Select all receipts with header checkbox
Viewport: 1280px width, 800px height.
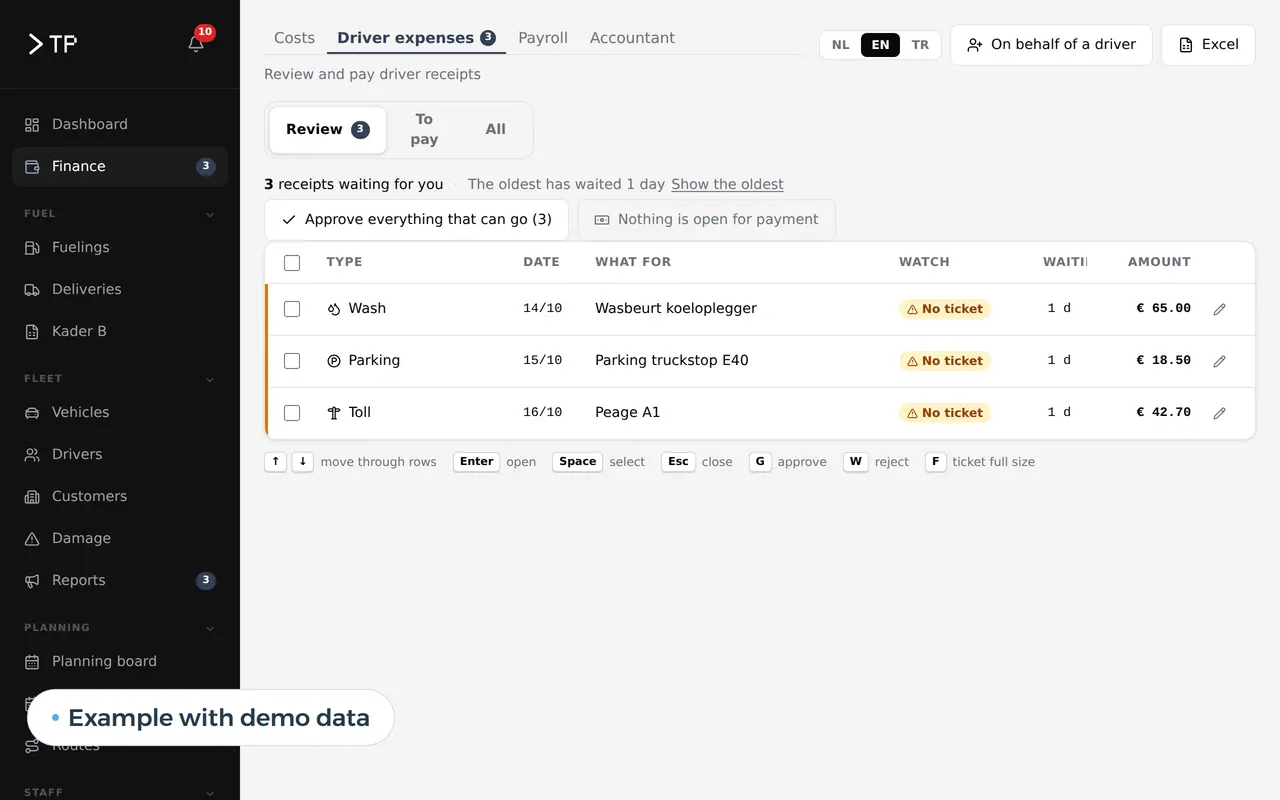[292, 263]
